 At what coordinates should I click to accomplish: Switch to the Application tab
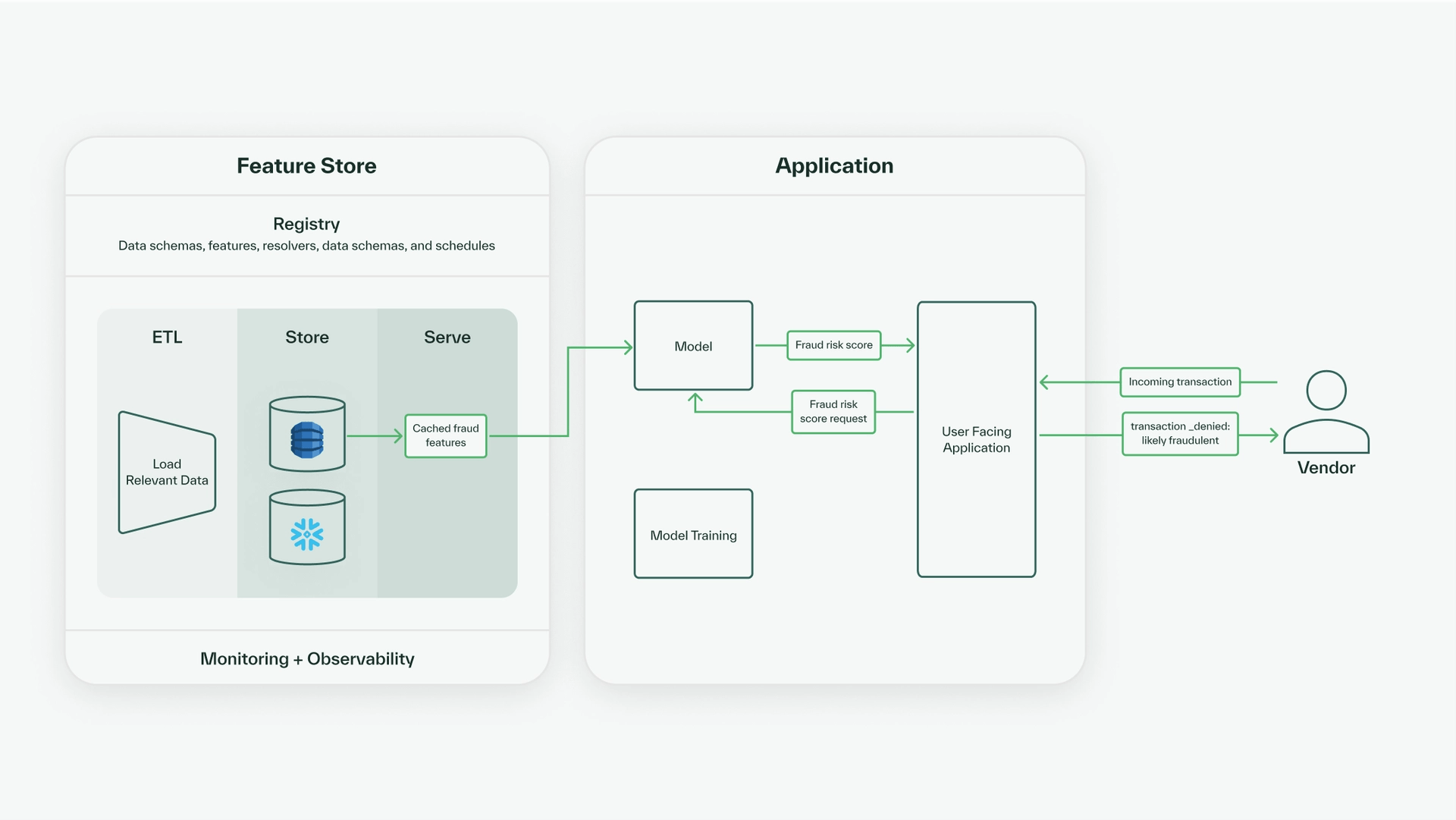[833, 165]
